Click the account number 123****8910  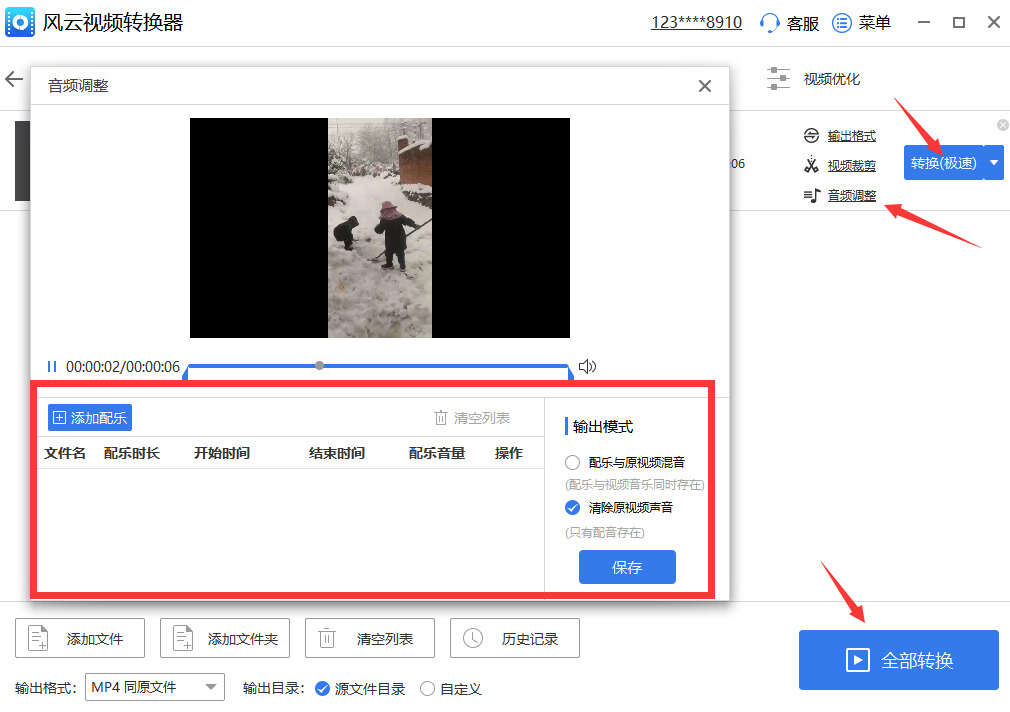696,23
